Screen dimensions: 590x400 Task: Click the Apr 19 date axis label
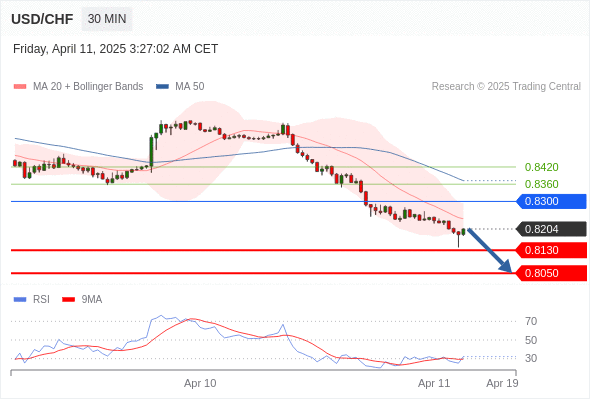[502, 383]
